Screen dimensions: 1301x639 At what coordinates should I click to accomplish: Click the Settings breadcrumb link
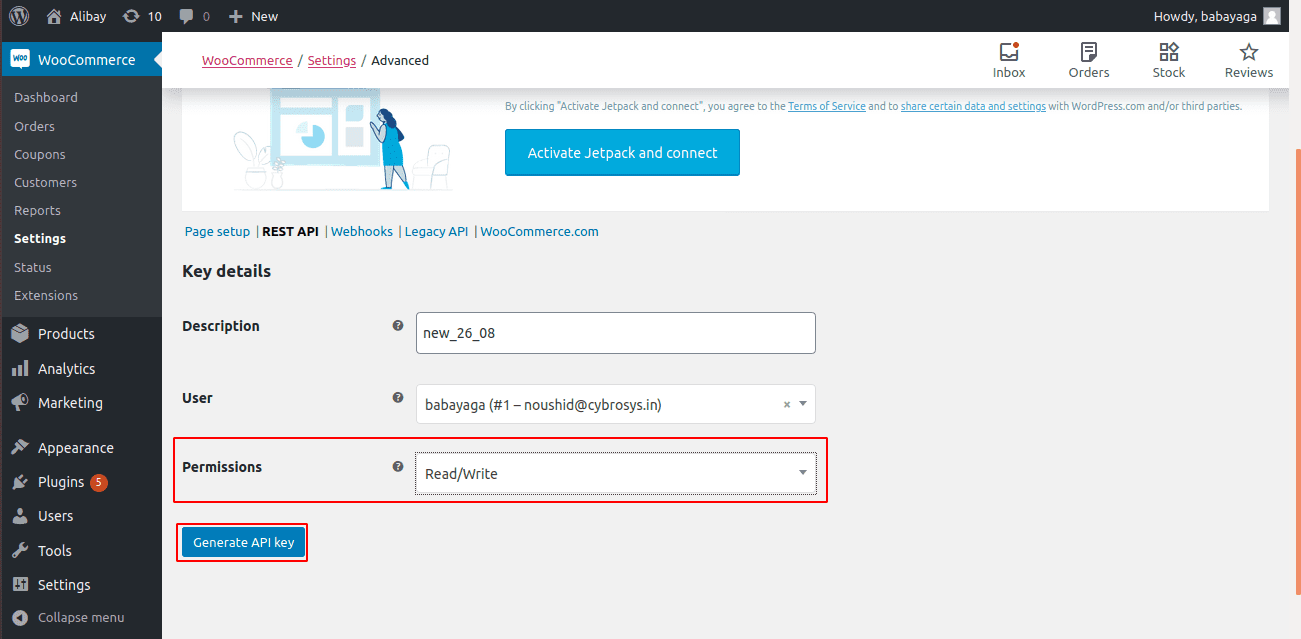click(x=332, y=60)
